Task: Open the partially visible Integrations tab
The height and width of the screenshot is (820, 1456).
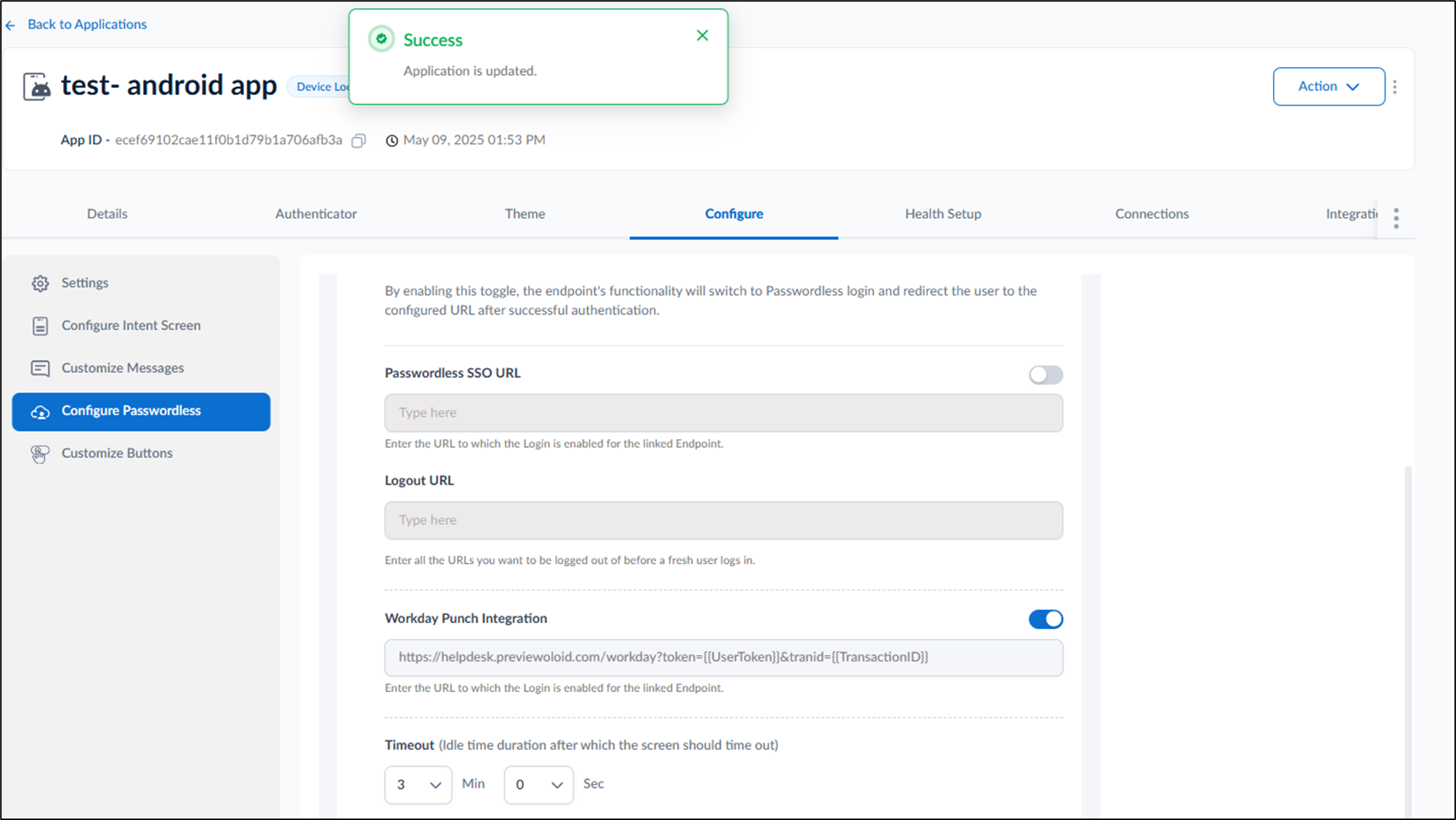Action: click(1351, 214)
